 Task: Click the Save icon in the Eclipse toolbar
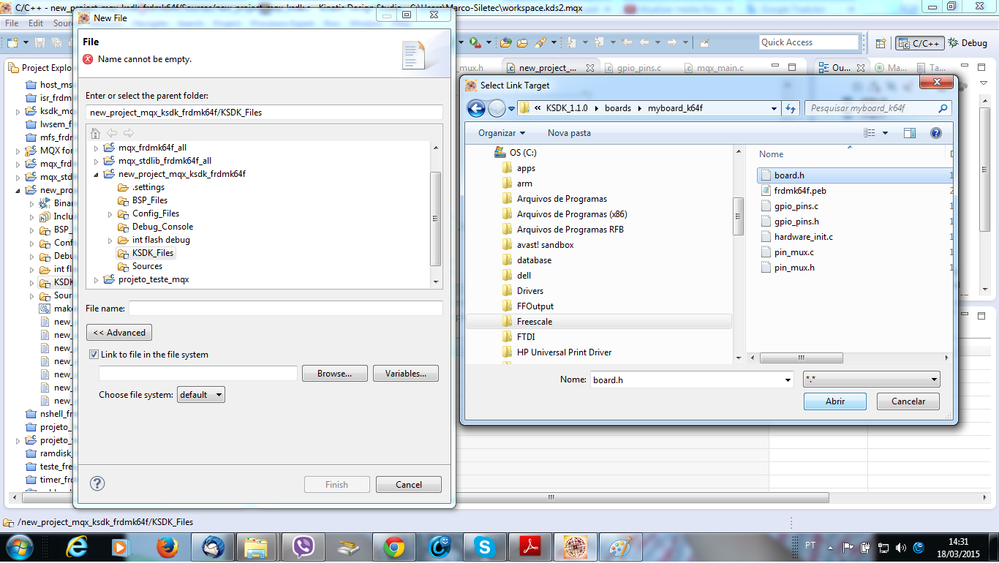point(40,43)
